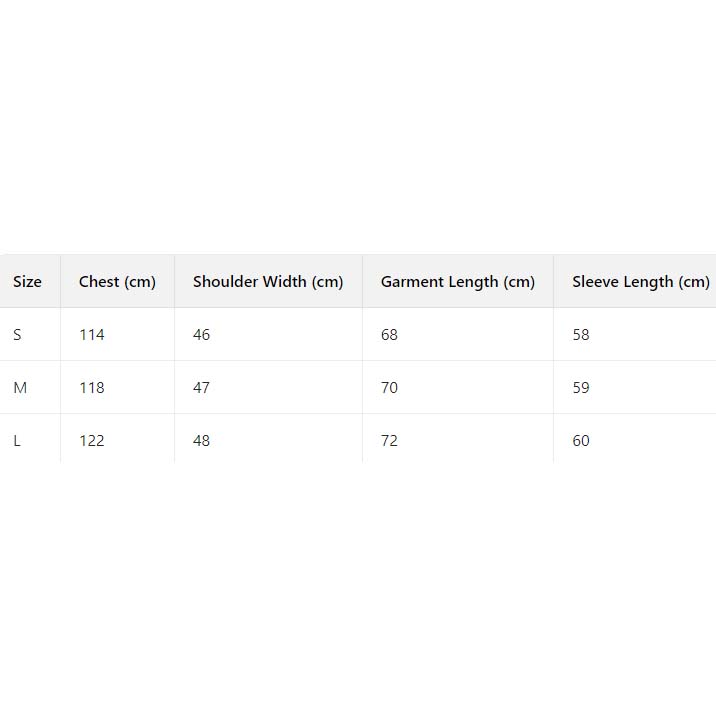
Task: Click the garment length value 72
Action: 389,441
